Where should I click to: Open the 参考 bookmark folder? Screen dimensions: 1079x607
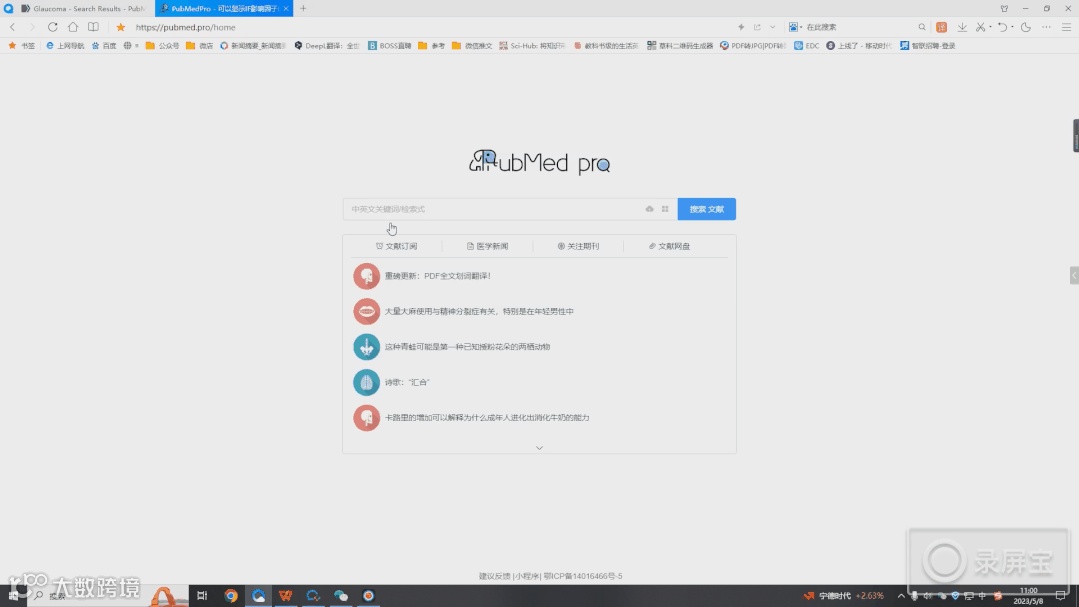[x=431, y=45]
